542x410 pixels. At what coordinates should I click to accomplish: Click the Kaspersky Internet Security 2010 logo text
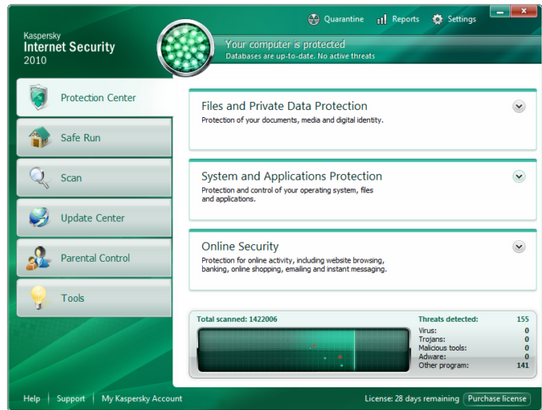click(x=69, y=48)
